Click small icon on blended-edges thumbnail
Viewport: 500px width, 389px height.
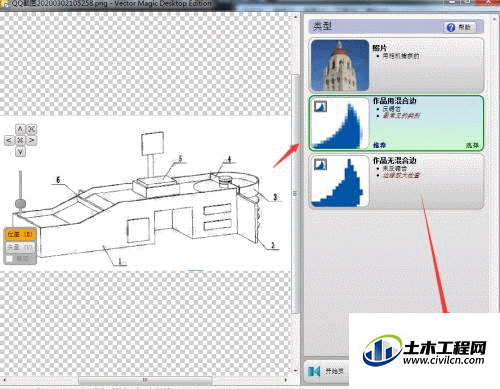[321, 106]
